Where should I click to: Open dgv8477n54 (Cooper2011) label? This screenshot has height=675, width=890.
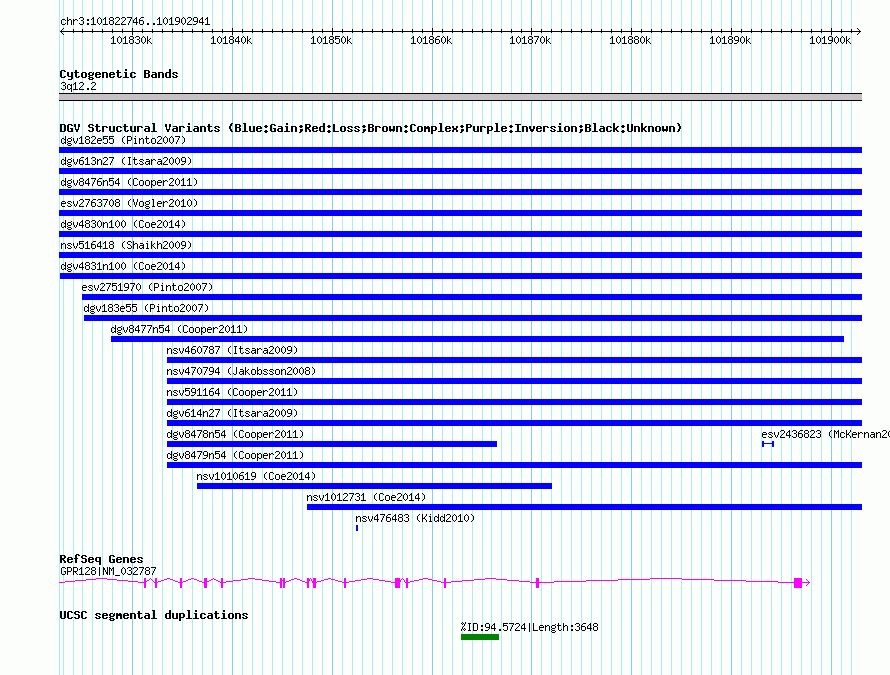pyautogui.click(x=179, y=329)
